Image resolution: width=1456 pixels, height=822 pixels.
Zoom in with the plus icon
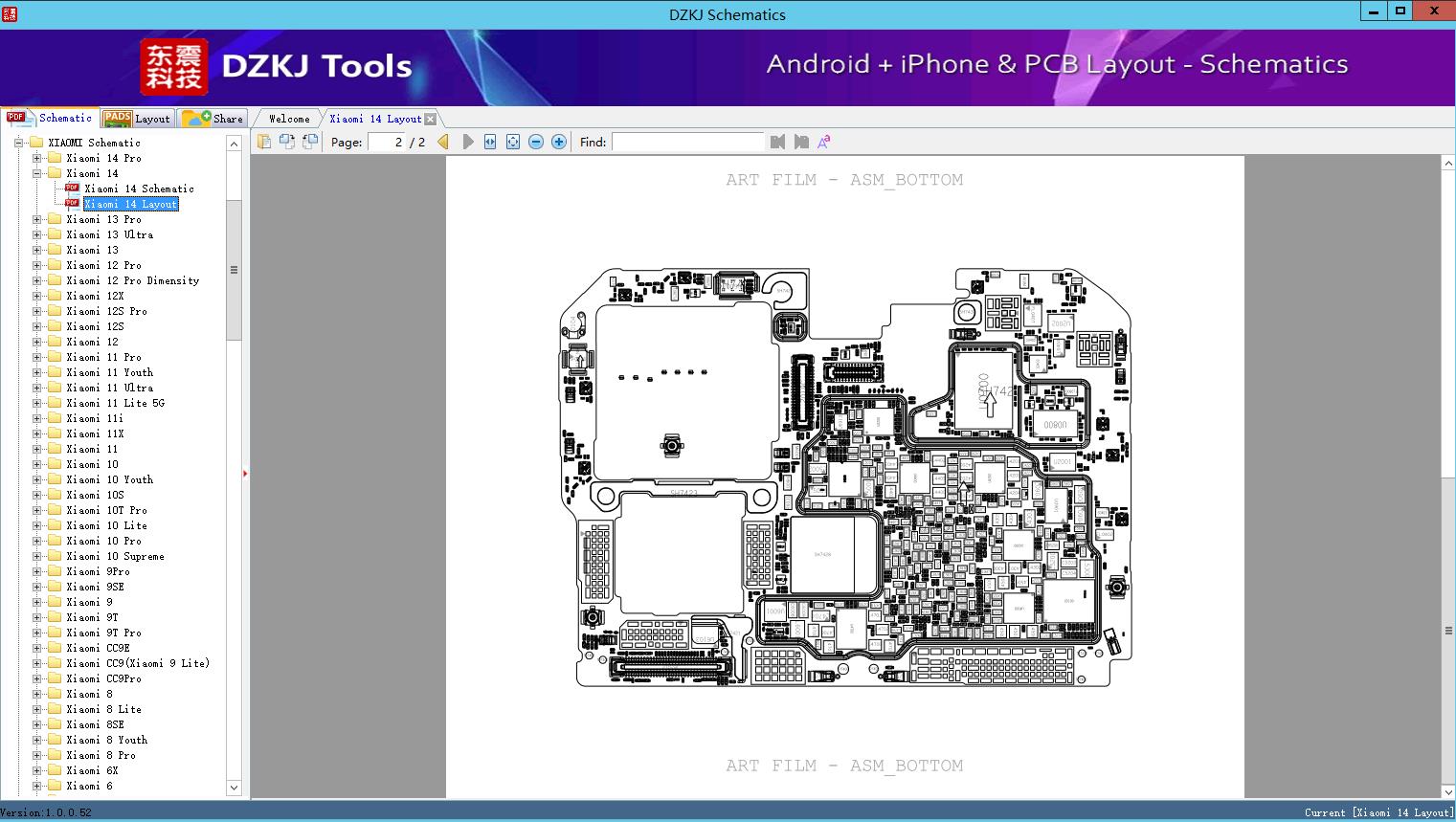click(x=559, y=142)
